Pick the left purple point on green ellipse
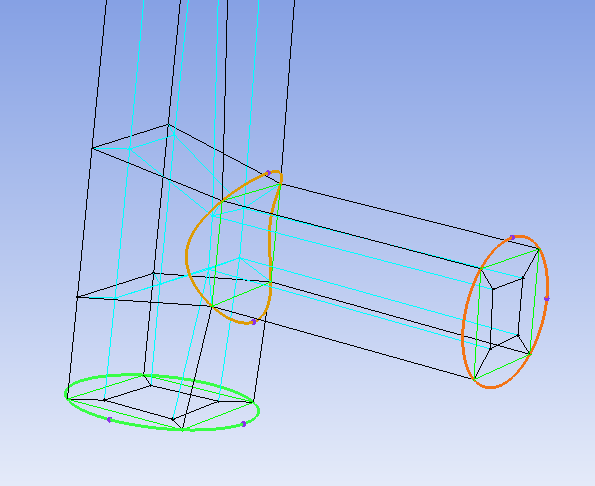This screenshot has width=595, height=486. [x=109, y=420]
